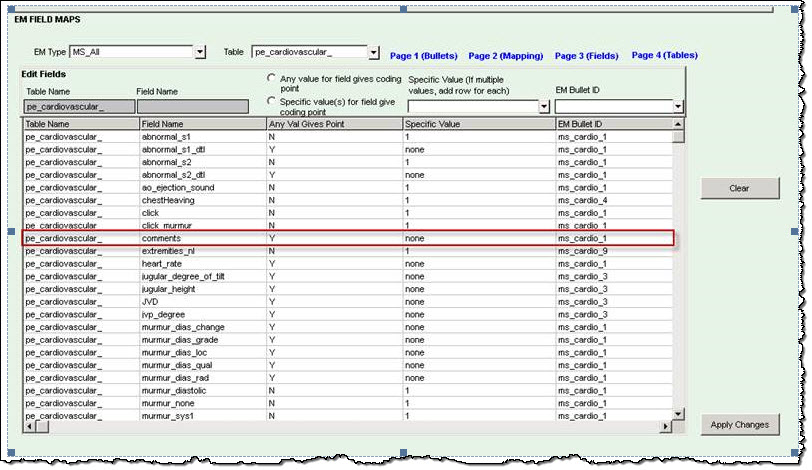Click the Table Name column header in the grid
This screenshot has width=812, height=470.
(81, 124)
